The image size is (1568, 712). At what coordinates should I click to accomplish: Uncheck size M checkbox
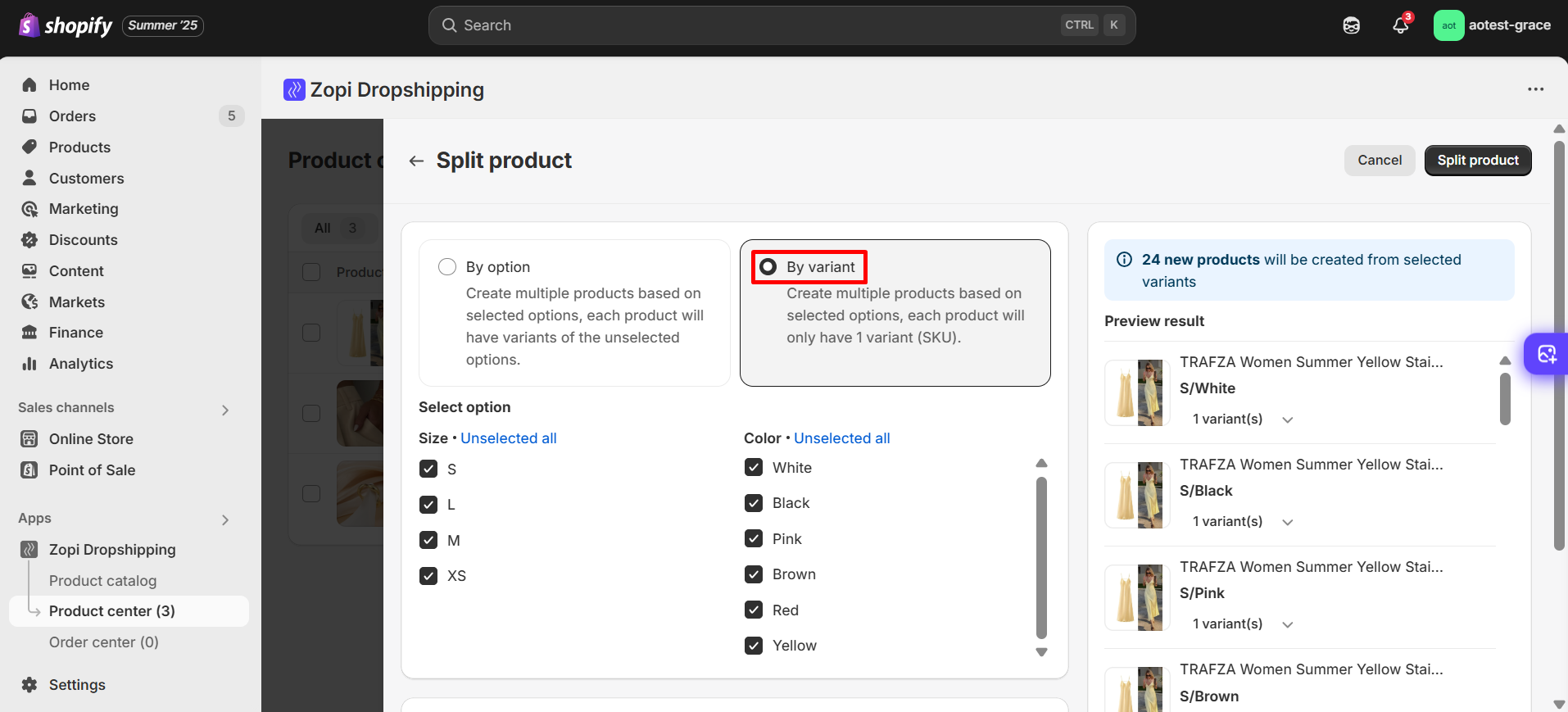[x=428, y=540]
